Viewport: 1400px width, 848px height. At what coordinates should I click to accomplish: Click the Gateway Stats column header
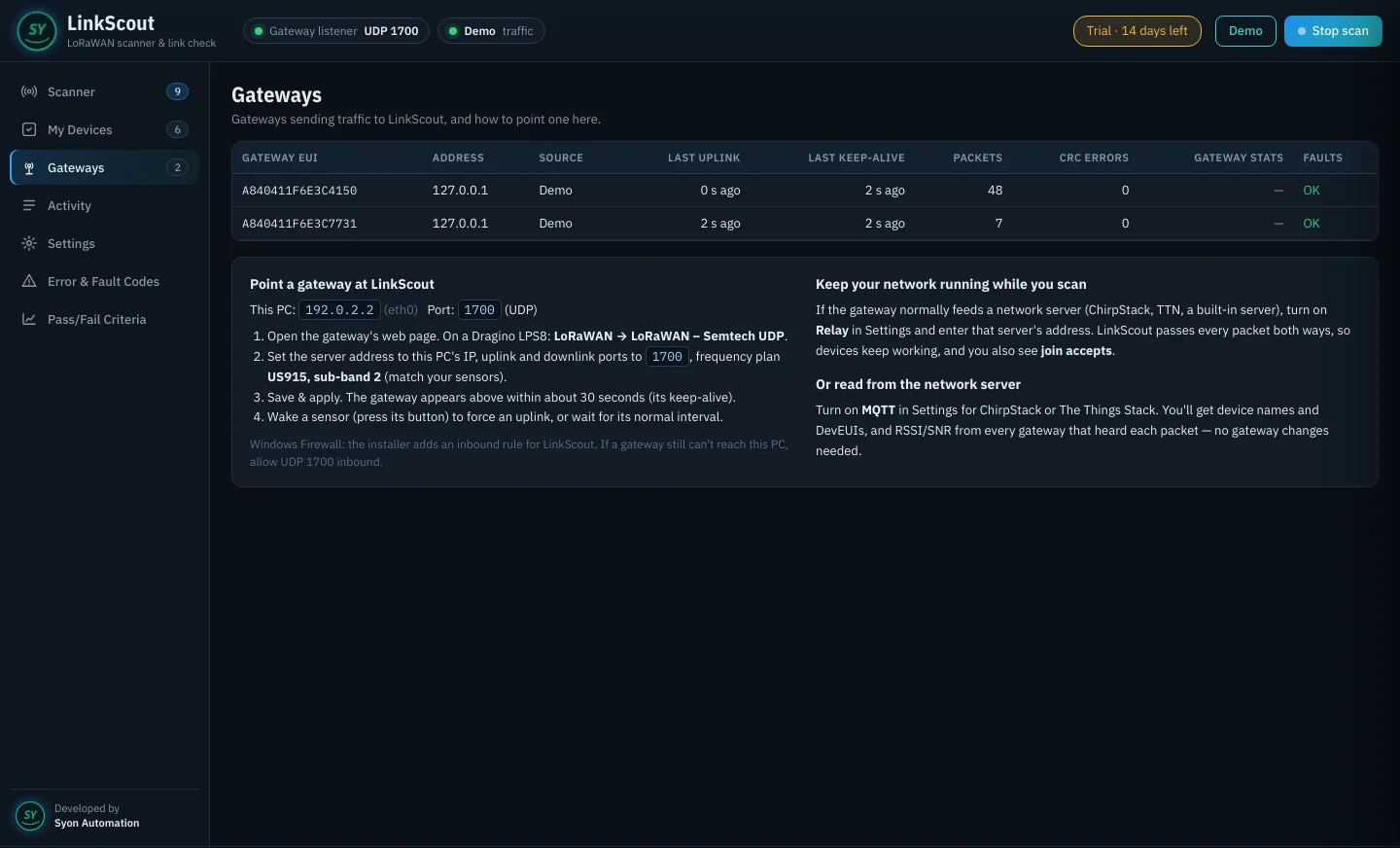1239,158
